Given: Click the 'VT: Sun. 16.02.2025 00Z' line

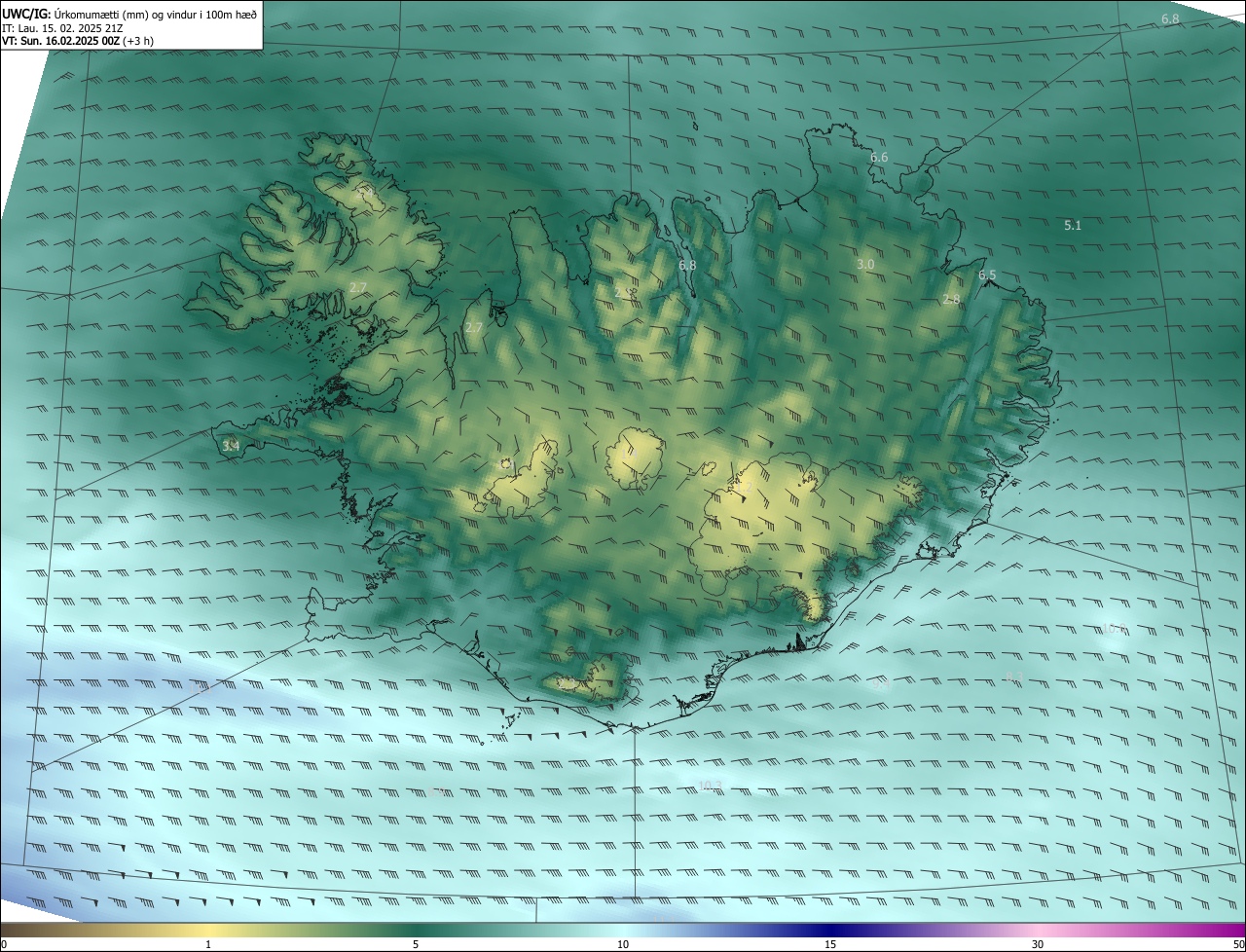Looking at the screenshot, I should pyautogui.click(x=78, y=41).
